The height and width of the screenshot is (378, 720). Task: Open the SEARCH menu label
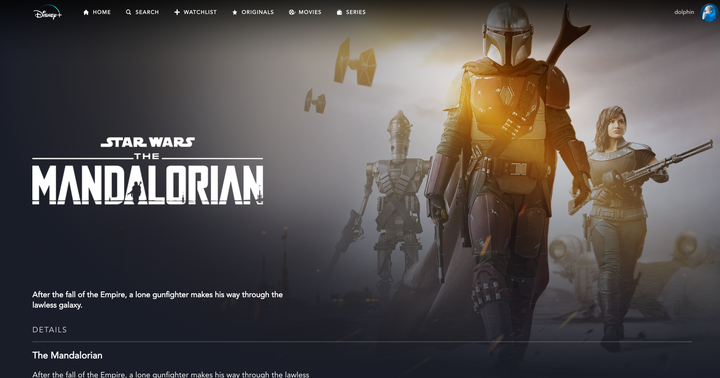click(x=147, y=12)
